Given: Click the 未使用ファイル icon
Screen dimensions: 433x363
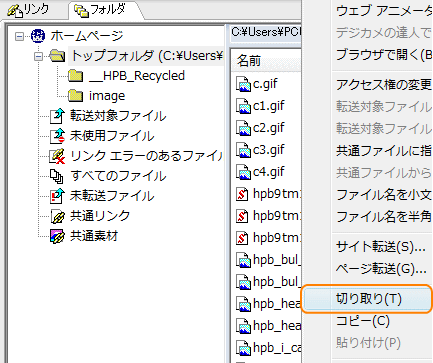Looking at the screenshot, I should (x=57, y=136).
